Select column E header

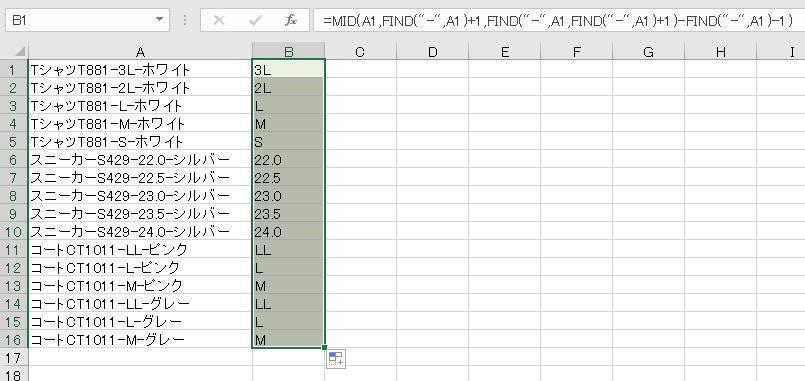click(x=504, y=51)
